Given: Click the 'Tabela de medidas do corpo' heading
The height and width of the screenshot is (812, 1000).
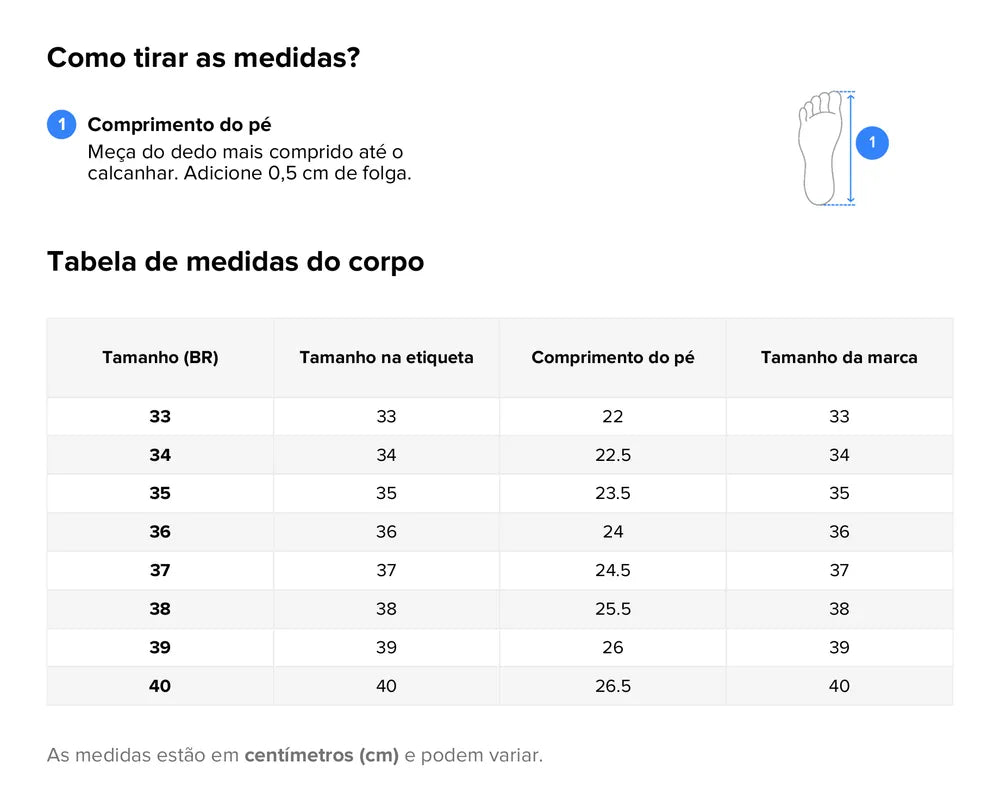Looking at the screenshot, I should (x=235, y=262).
